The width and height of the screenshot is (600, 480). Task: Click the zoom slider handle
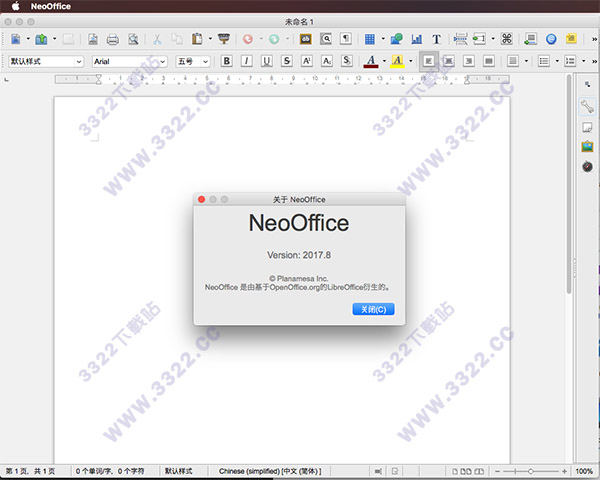coord(531,471)
